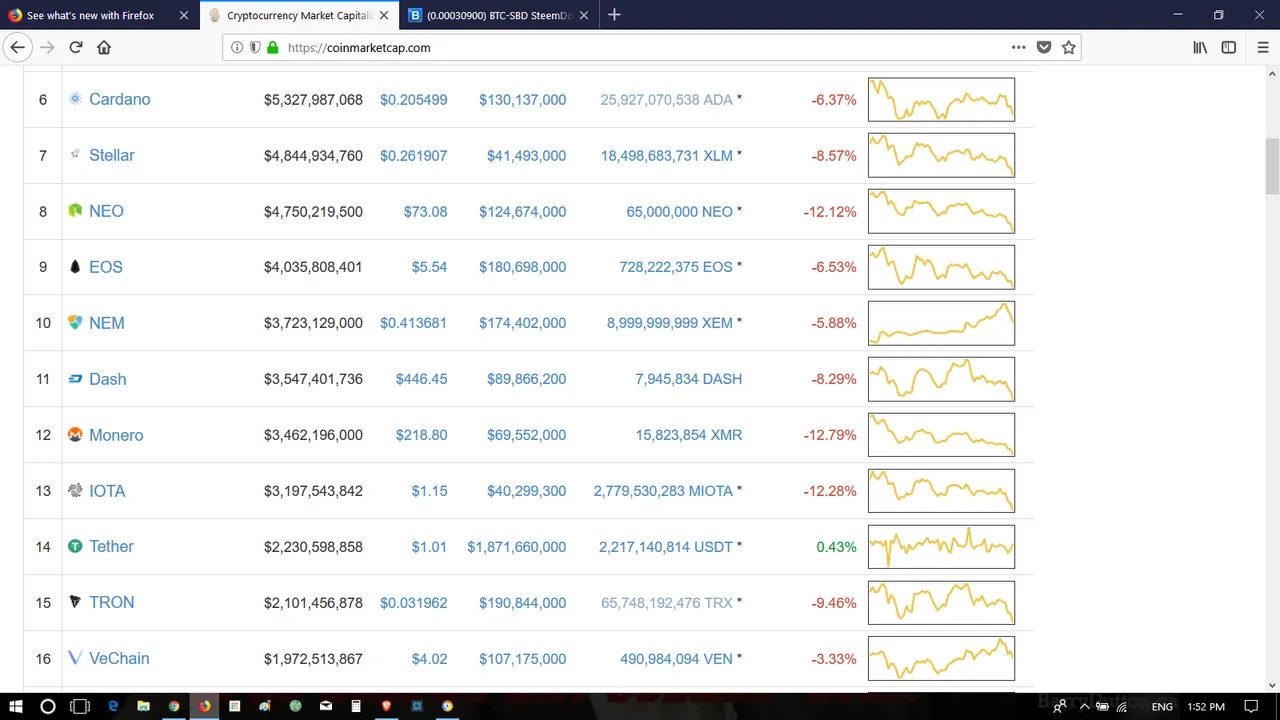Click EOS volume $180,698,000
Viewport: 1280px width, 720px height.
click(x=522, y=267)
